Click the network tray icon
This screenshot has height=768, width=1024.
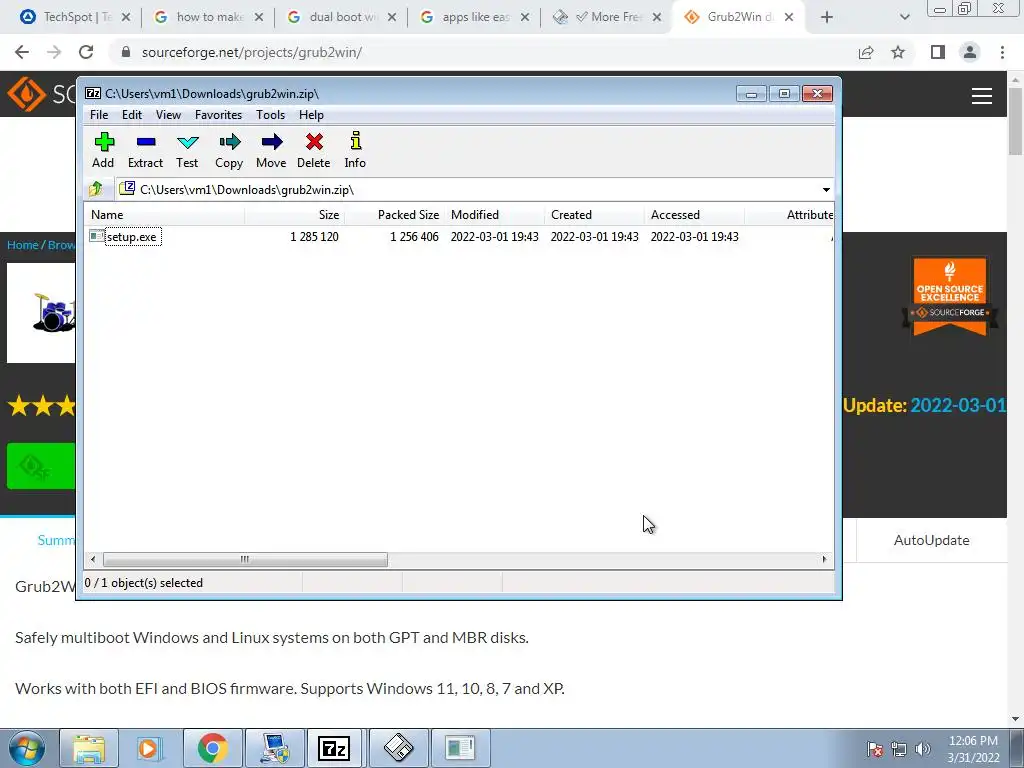click(899, 749)
